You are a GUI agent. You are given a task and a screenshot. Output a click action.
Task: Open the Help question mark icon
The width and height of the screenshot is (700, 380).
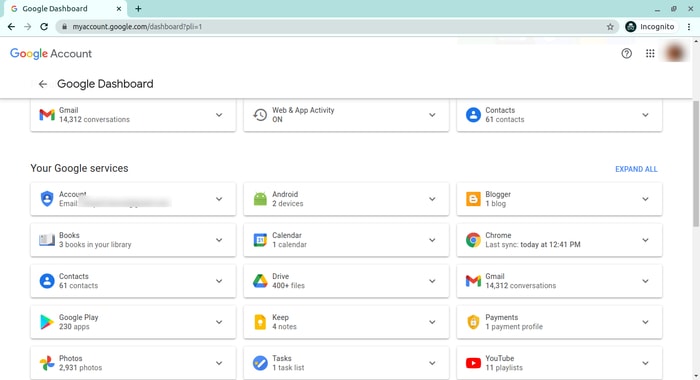pyautogui.click(x=626, y=54)
